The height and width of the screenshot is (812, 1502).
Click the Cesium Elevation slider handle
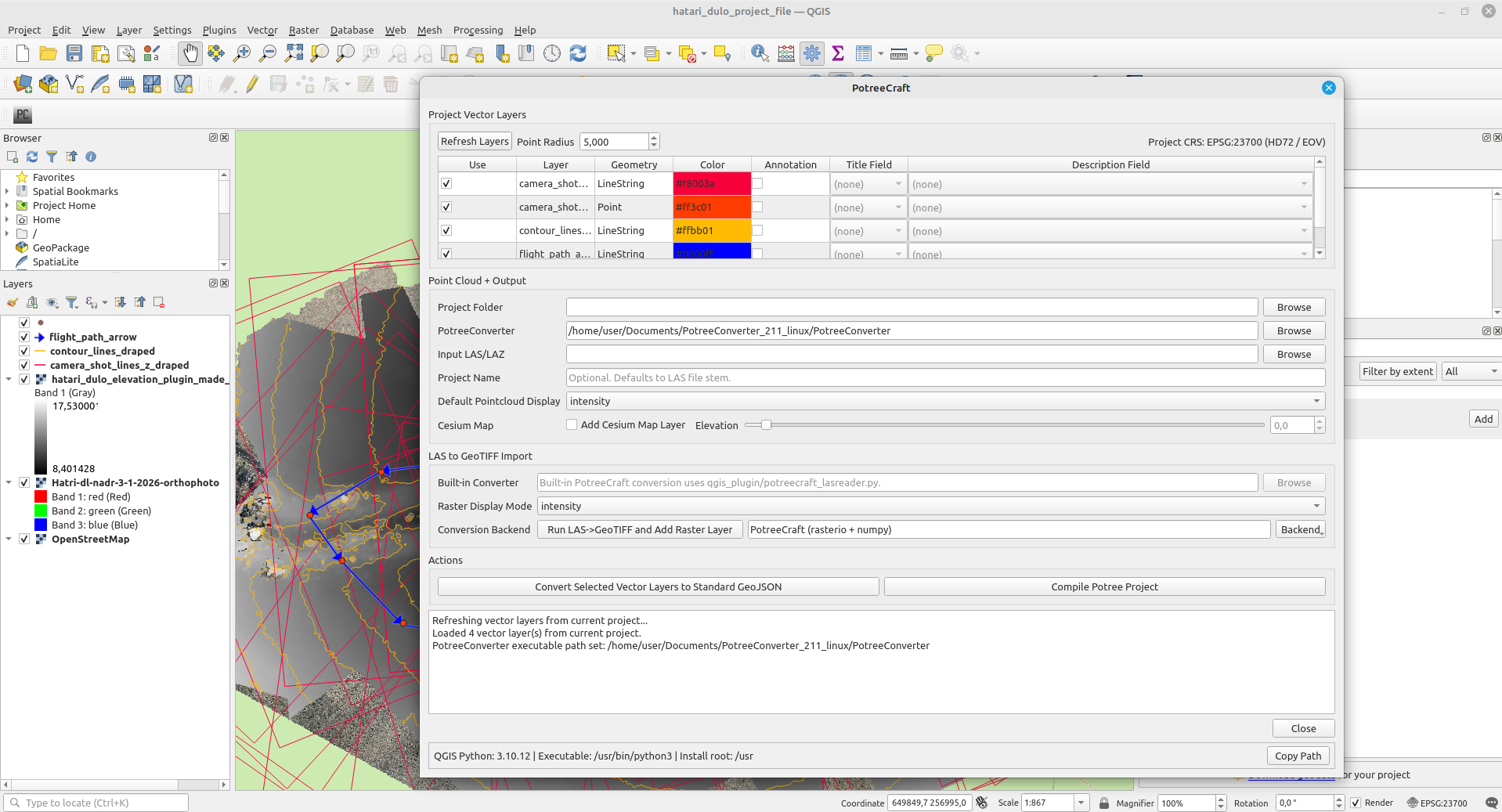766,424
